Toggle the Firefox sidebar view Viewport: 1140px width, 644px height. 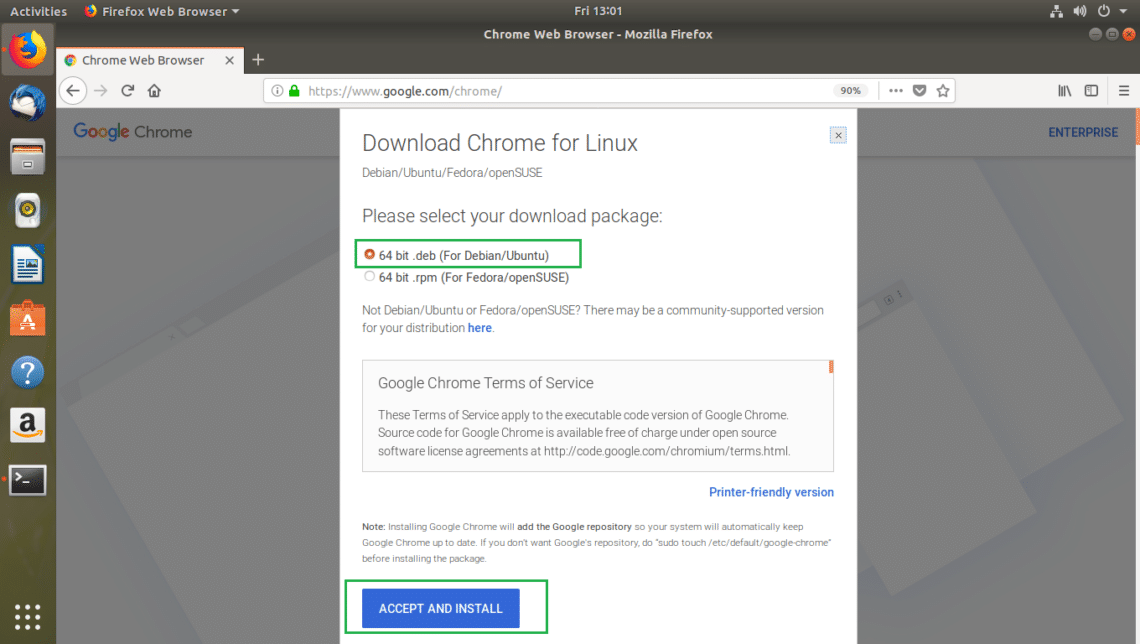[1091, 91]
